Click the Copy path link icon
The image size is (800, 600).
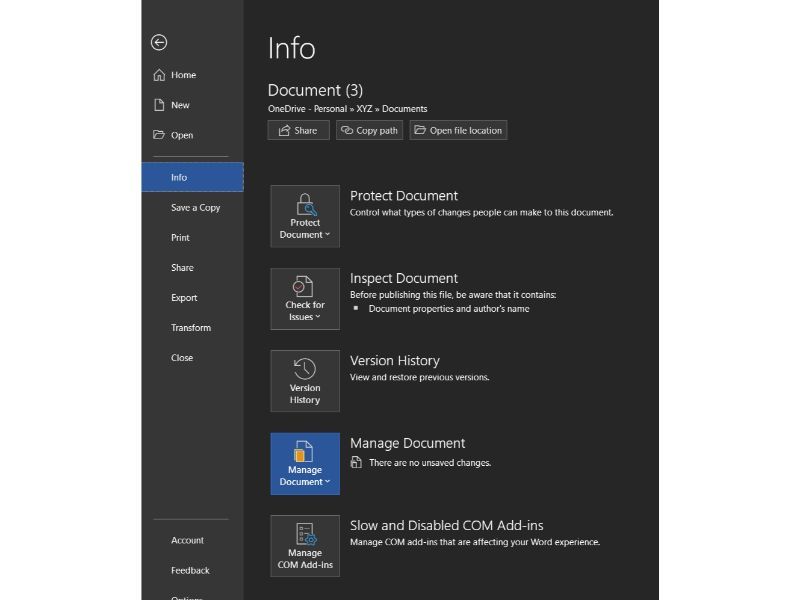pyautogui.click(x=346, y=130)
